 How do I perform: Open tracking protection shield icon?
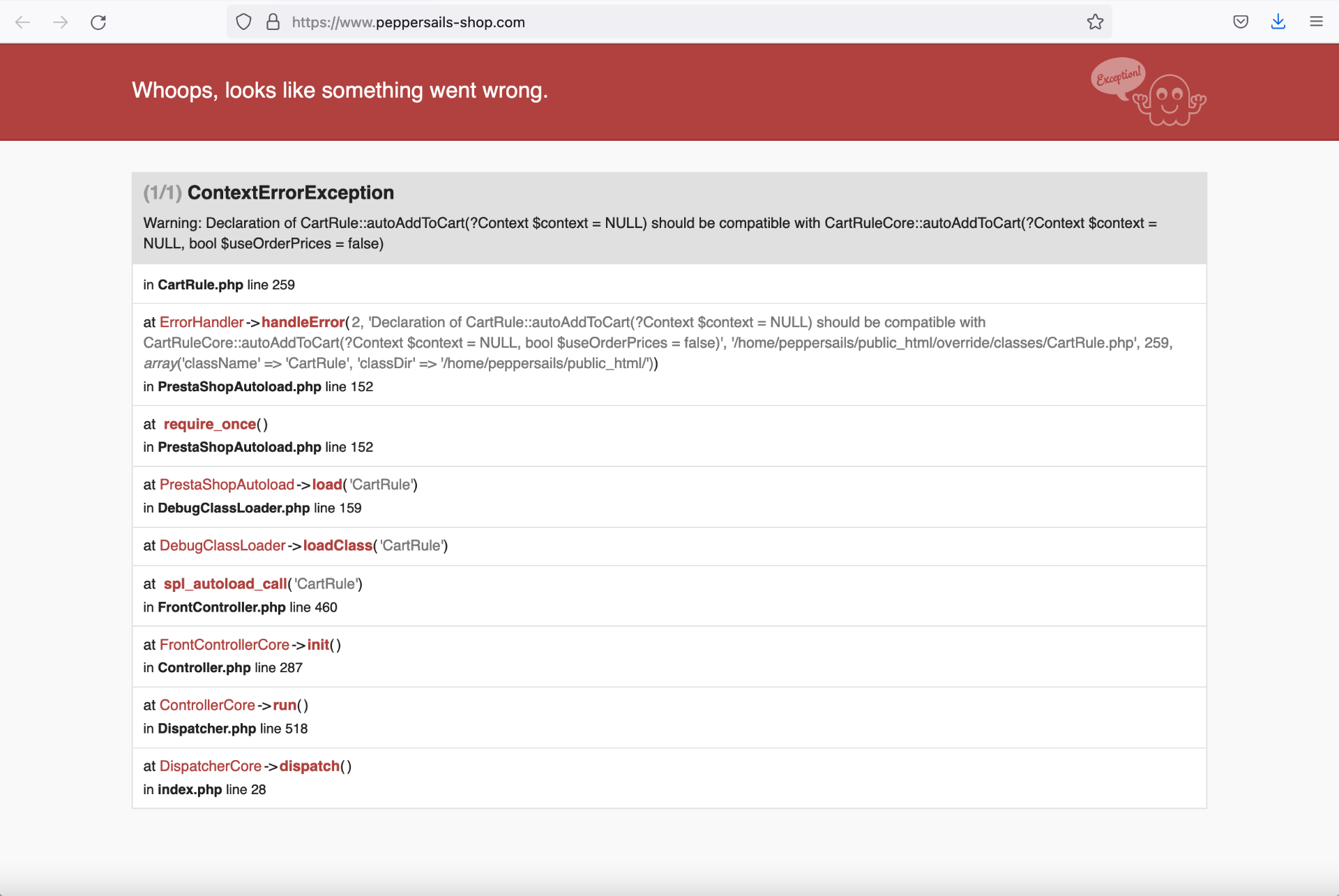tap(243, 22)
